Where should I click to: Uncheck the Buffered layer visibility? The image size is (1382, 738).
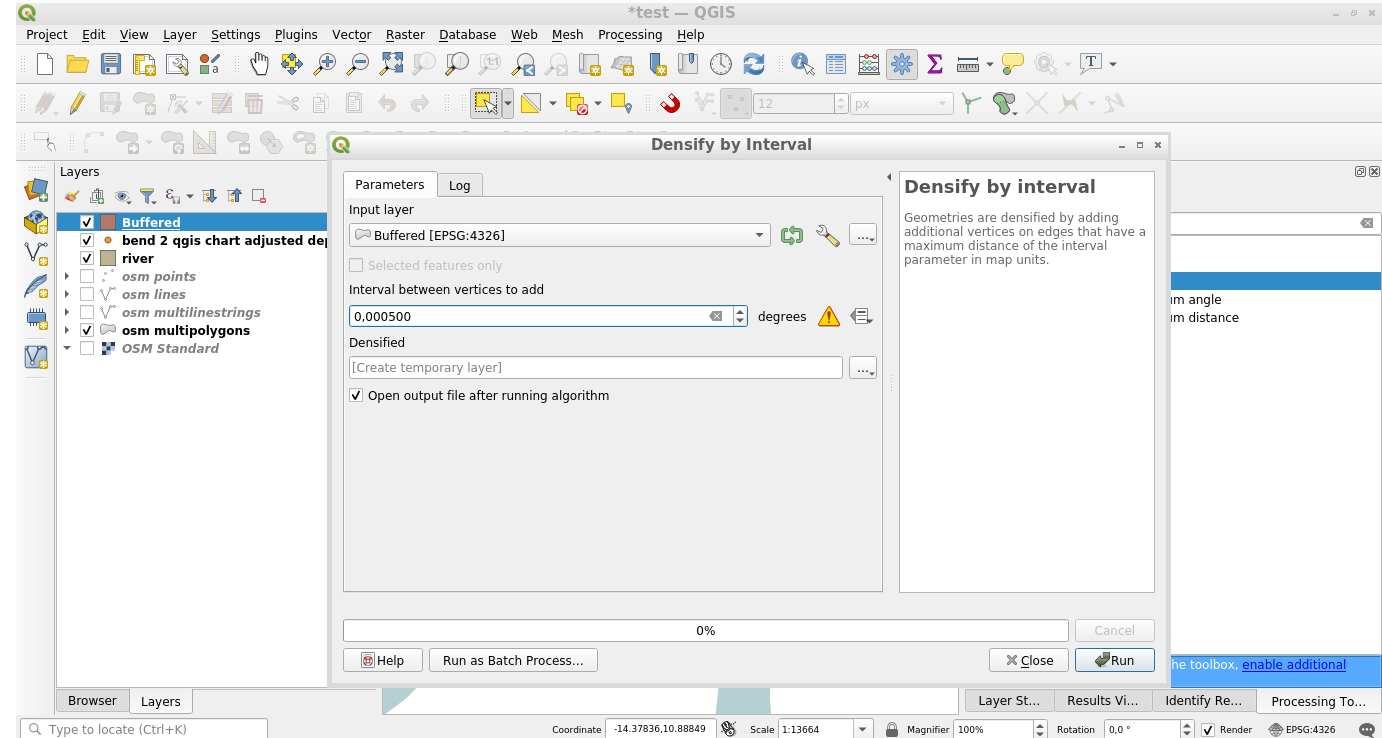(x=87, y=222)
